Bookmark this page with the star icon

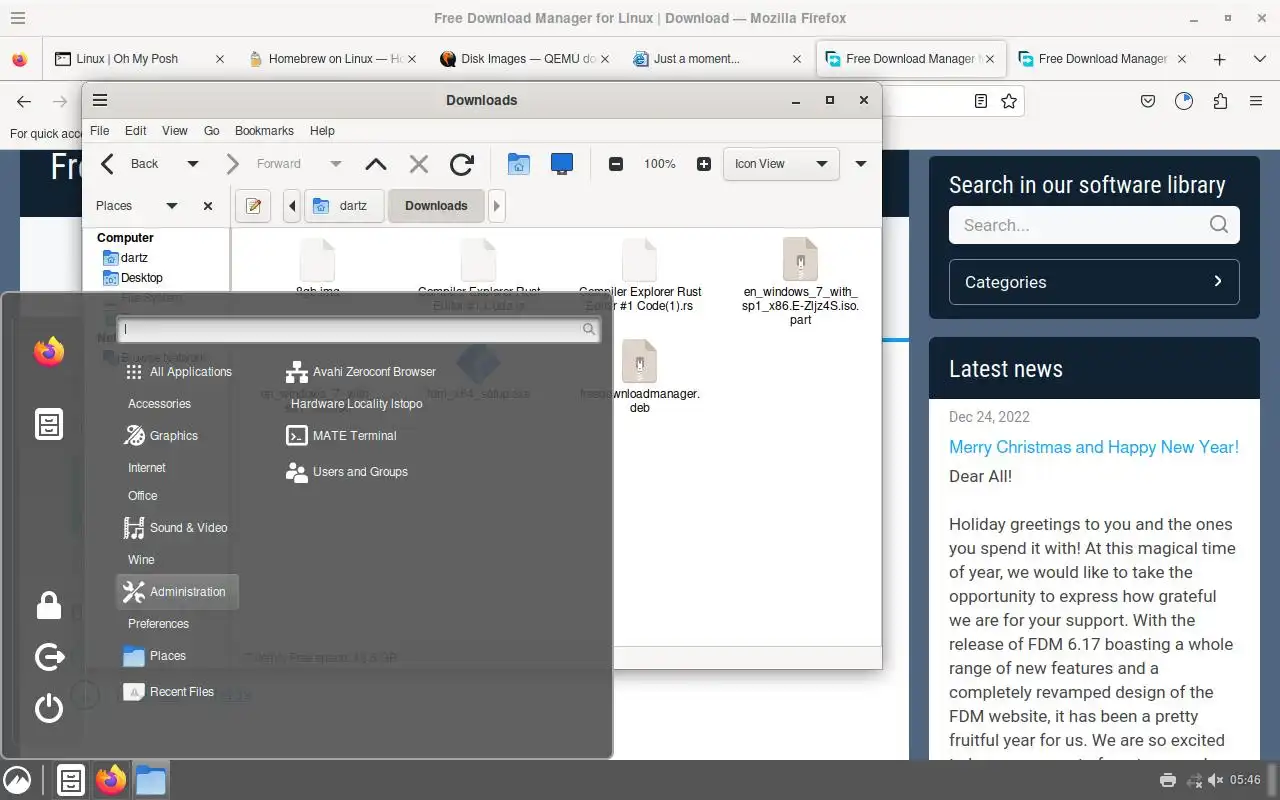1009,101
